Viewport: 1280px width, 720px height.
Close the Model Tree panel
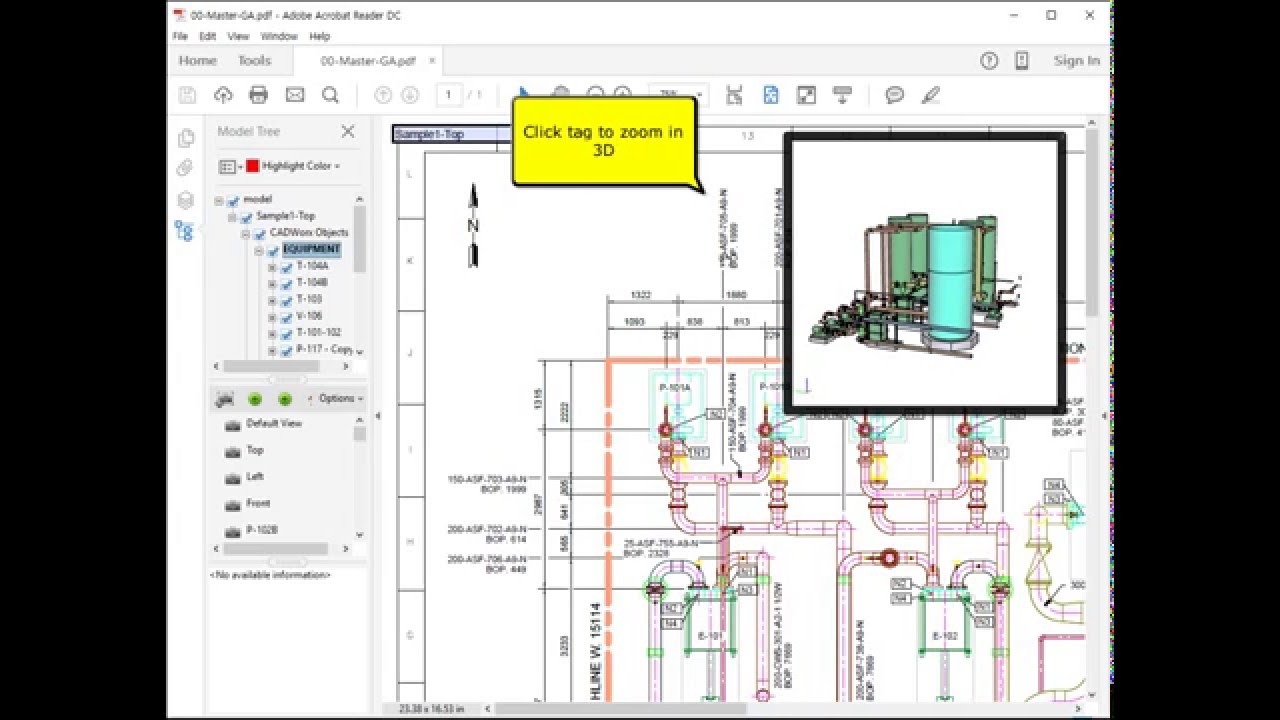348,131
